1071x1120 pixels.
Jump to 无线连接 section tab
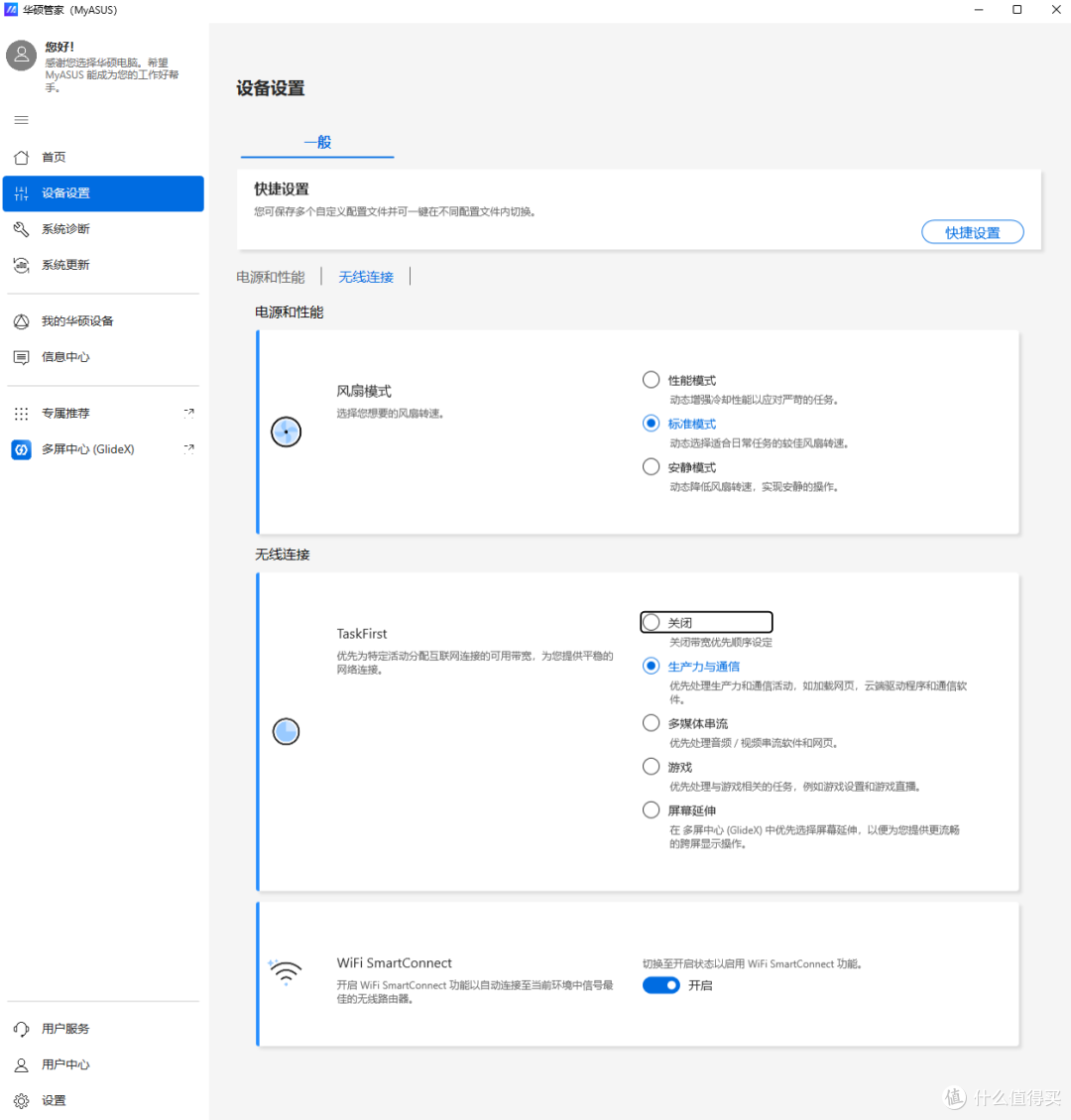coord(366,277)
